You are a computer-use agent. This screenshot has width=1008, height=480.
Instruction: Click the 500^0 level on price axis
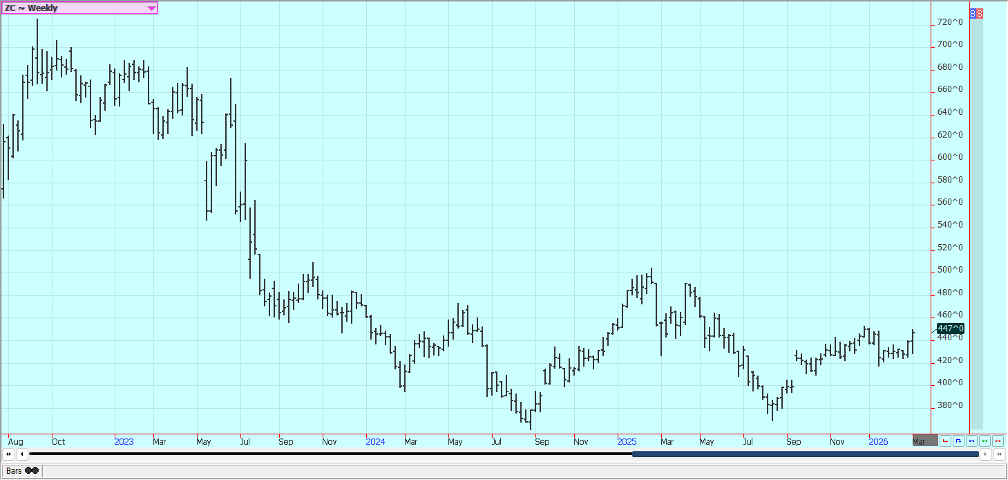point(950,270)
